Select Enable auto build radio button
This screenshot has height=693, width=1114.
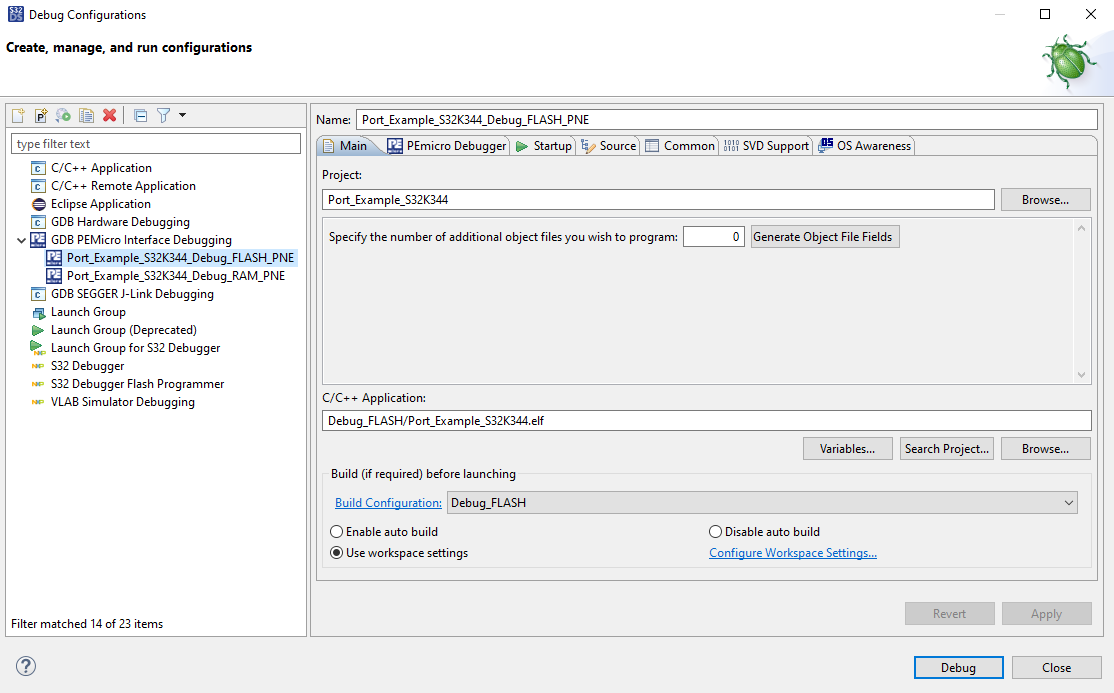coord(337,532)
